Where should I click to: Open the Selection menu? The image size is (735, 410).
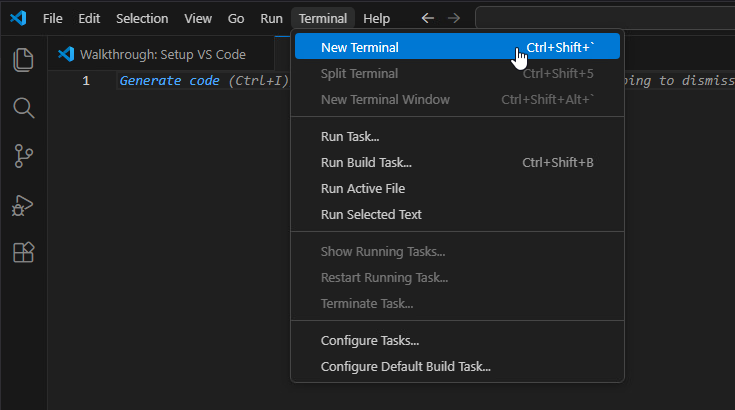tap(142, 18)
